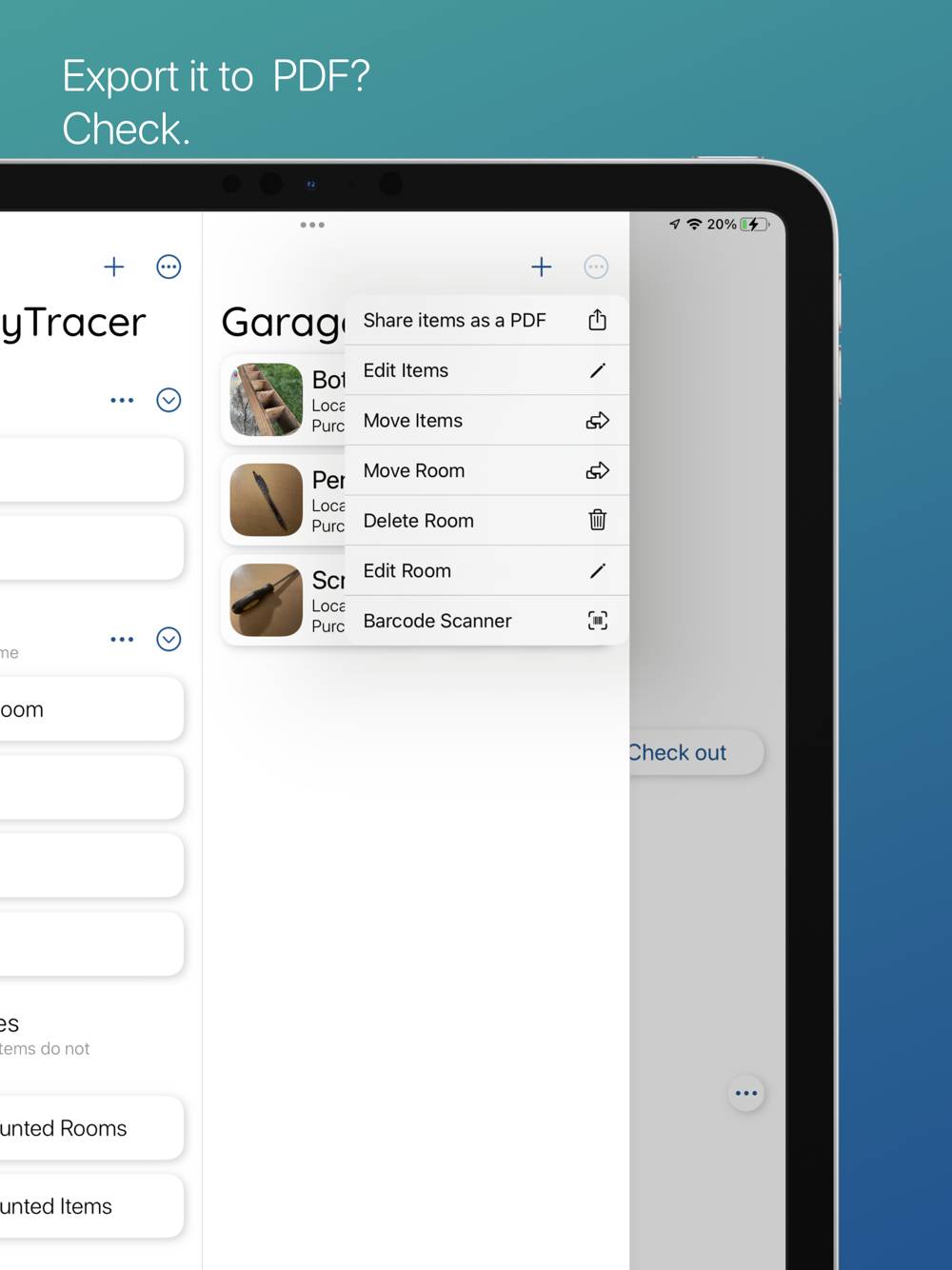Tap the 20% battery percentage text
The image size is (952, 1270).
click(722, 225)
